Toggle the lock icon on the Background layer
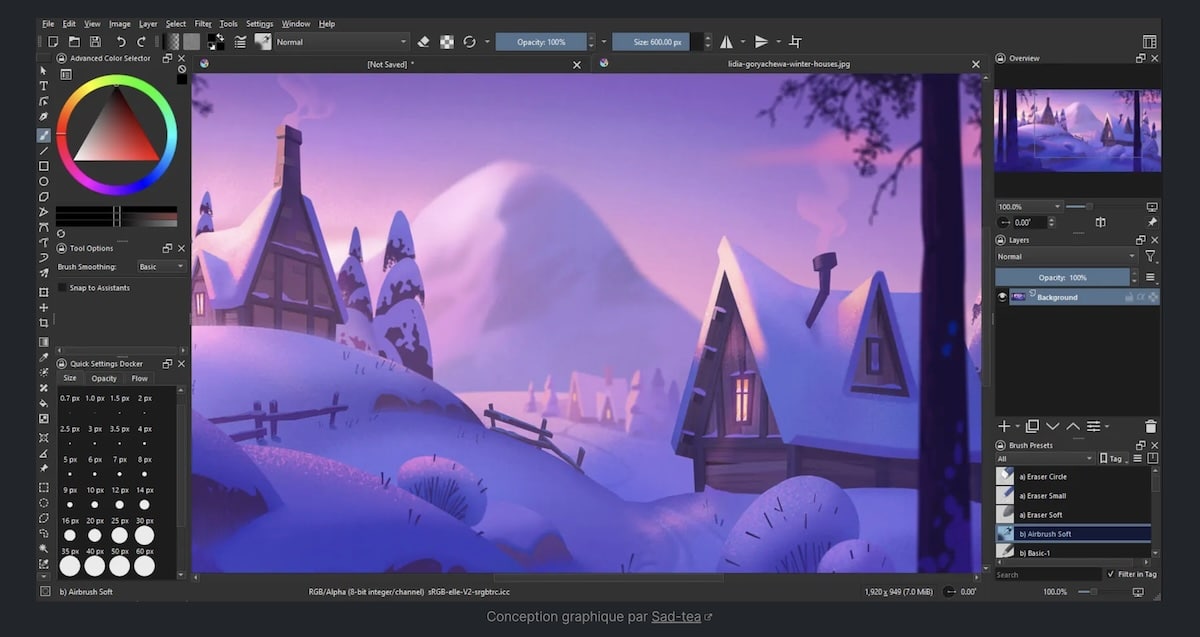 [1129, 297]
